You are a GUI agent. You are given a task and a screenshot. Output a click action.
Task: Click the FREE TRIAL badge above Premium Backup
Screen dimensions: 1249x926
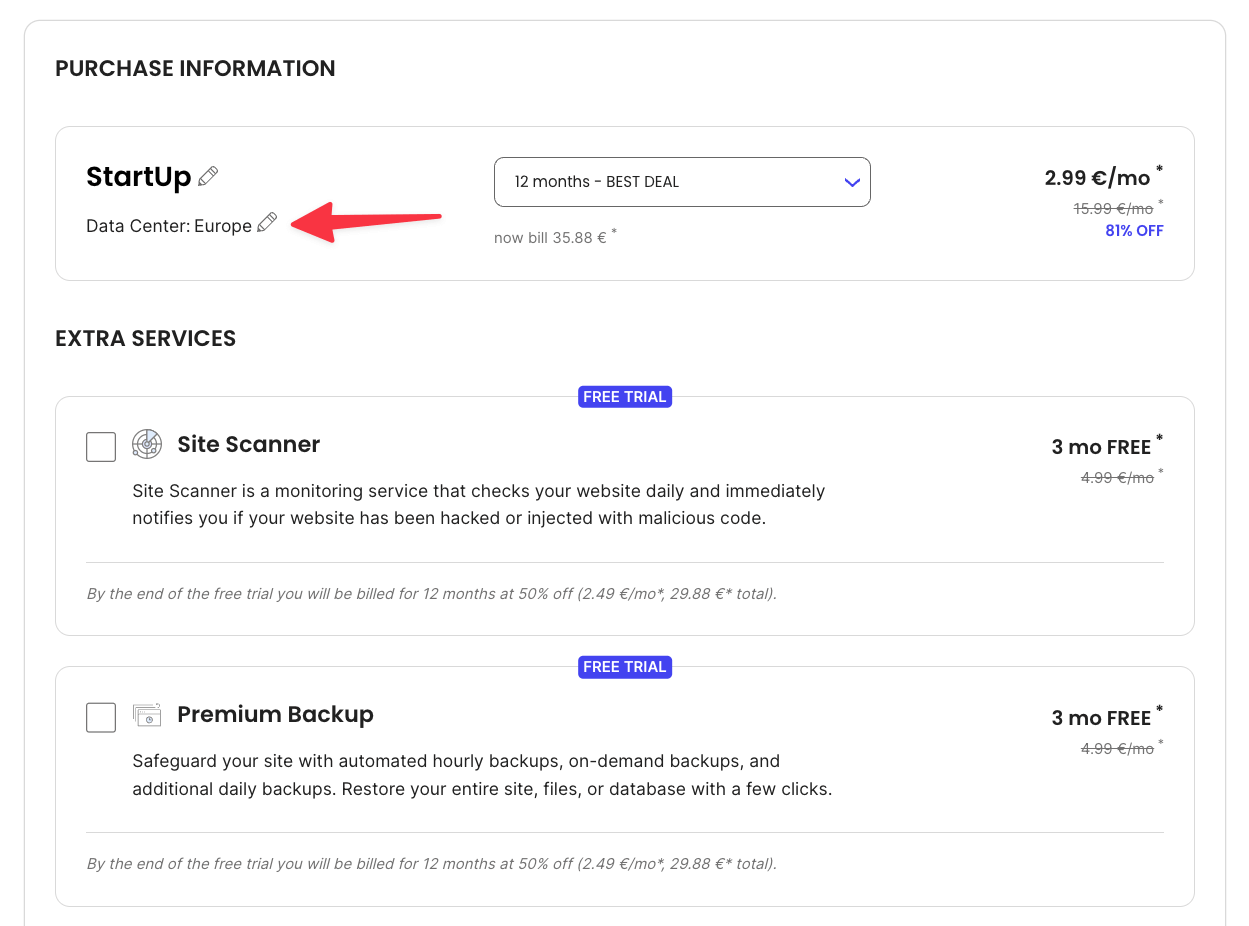click(624, 667)
